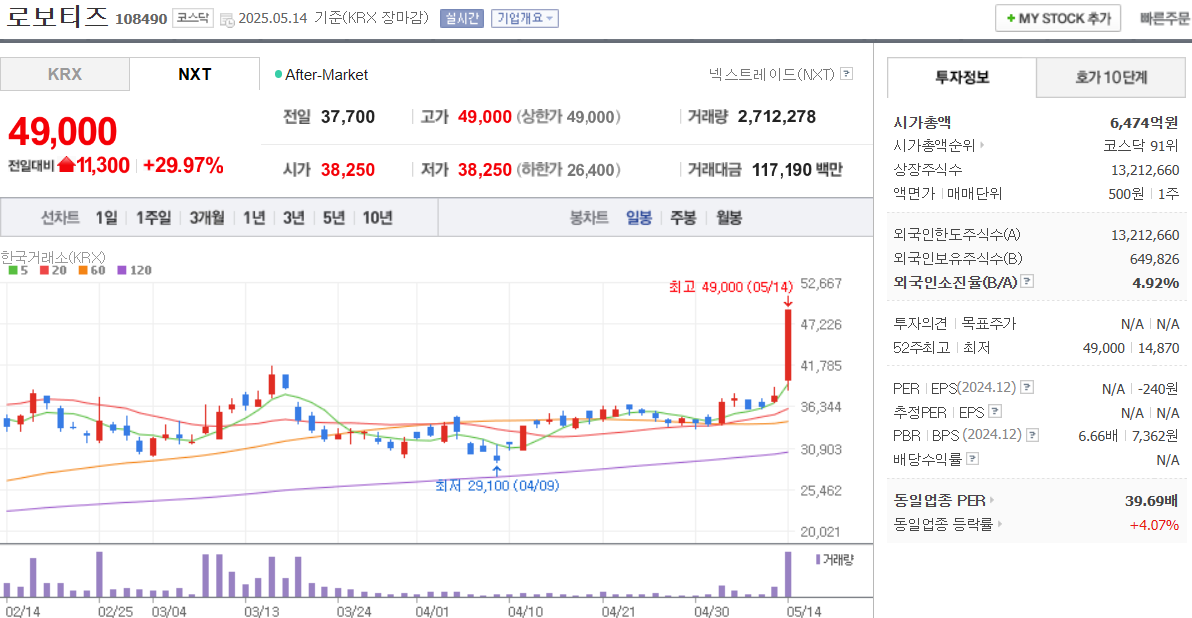Click the 거래량 value 2,712,278
The height and width of the screenshot is (618, 1192).
(x=776, y=117)
